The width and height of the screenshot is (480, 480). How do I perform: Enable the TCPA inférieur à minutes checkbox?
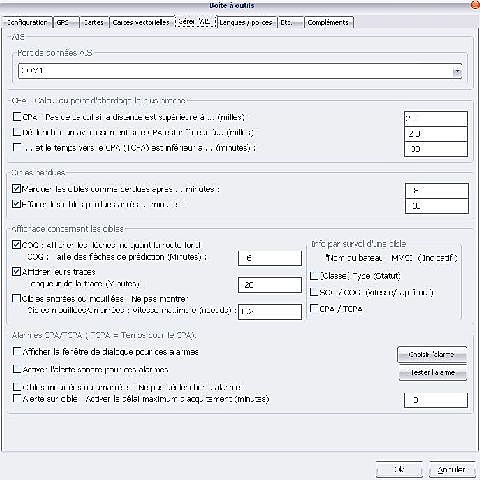pyautogui.click(x=17, y=147)
